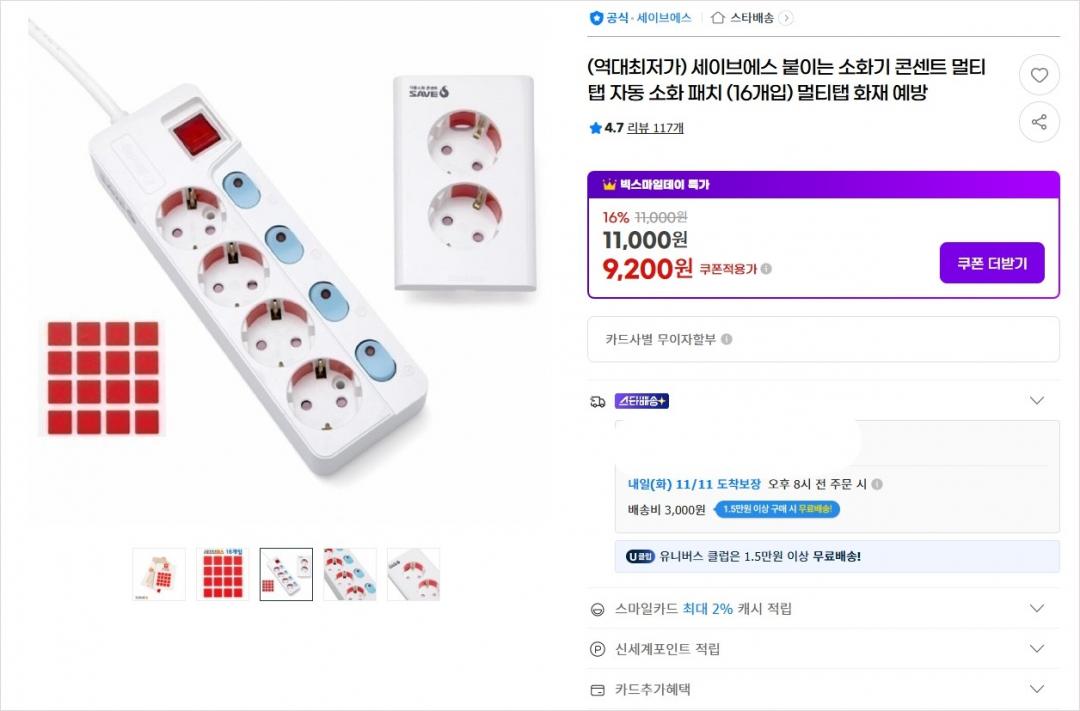
Task: Click the info icon beside 쿠폰적용가
Action: (766, 269)
